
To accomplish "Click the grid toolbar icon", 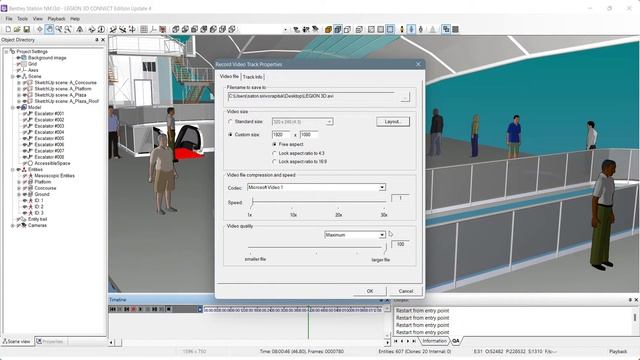I will point(144,29).
